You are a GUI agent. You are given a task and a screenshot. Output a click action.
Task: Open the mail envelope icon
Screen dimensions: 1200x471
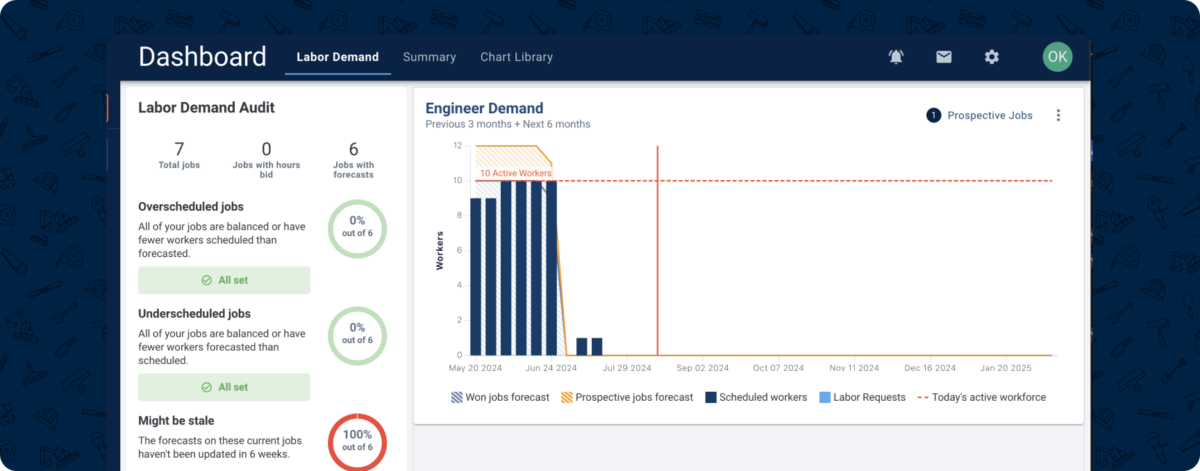tap(943, 57)
